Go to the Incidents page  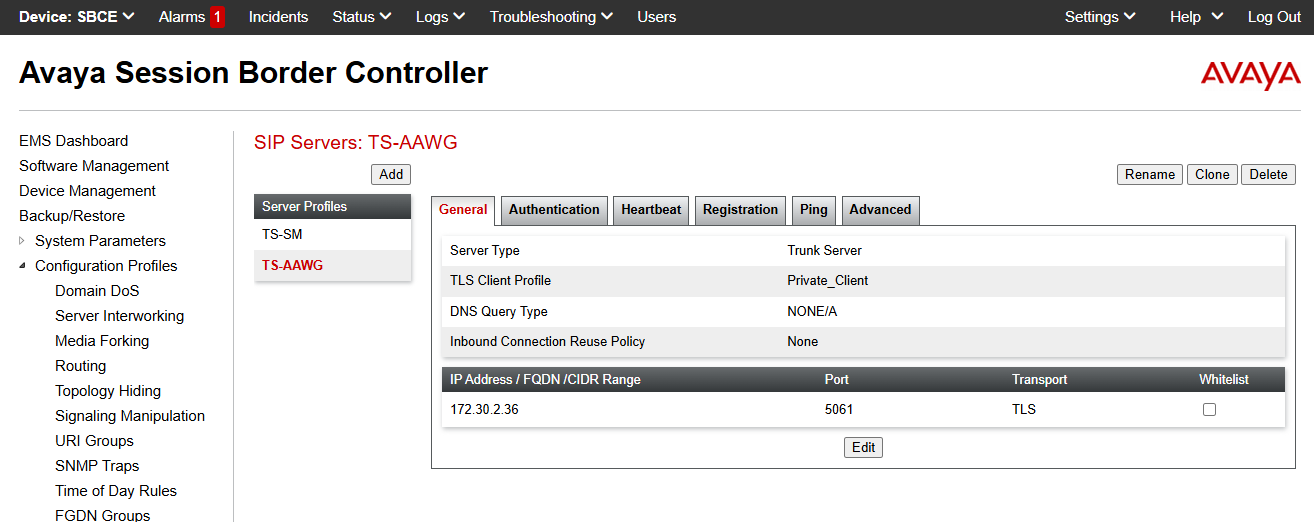[x=278, y=17]
